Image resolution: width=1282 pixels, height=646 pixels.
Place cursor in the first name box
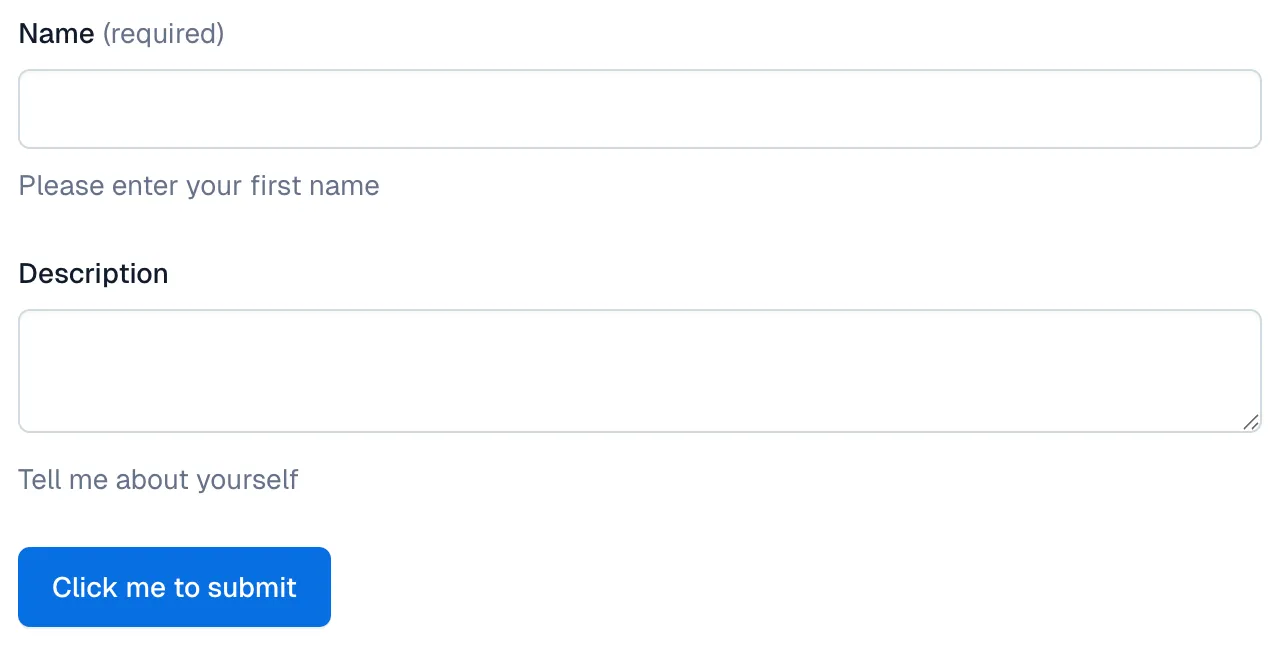[x=640, y=109]
